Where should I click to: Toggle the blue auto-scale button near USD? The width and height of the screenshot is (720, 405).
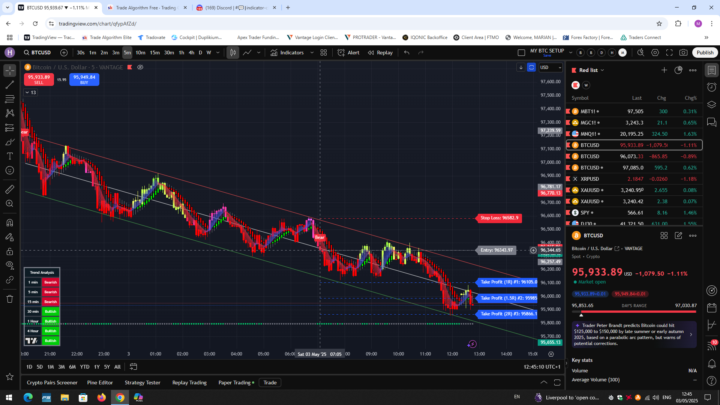pyautogui.click(x=531, y=68)
